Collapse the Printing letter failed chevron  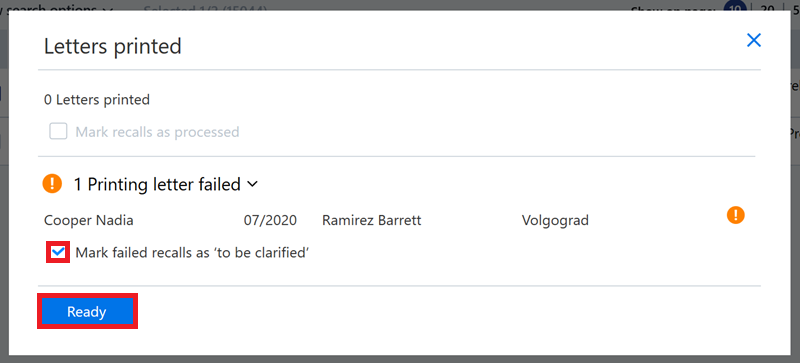click(253, 184)
